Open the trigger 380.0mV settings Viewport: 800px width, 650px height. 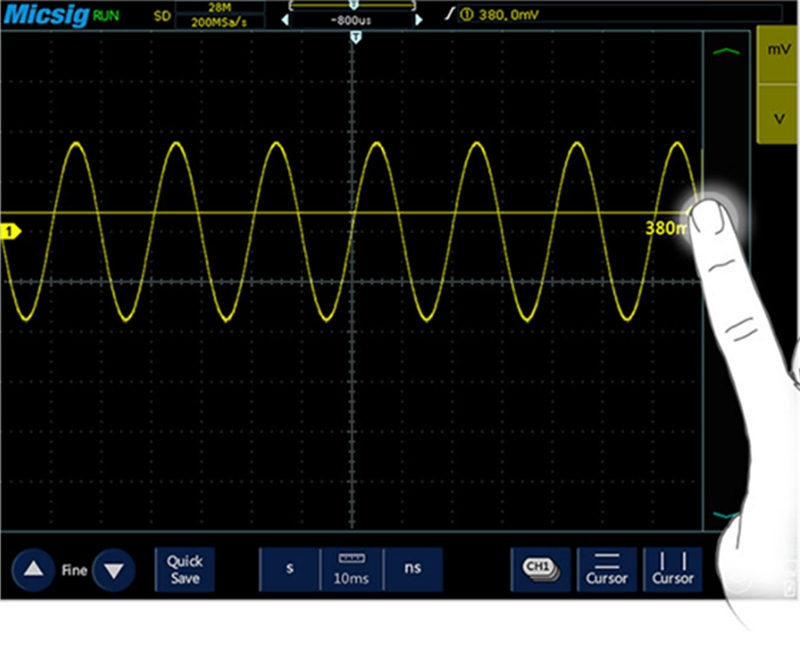click(x=500, y=14)
